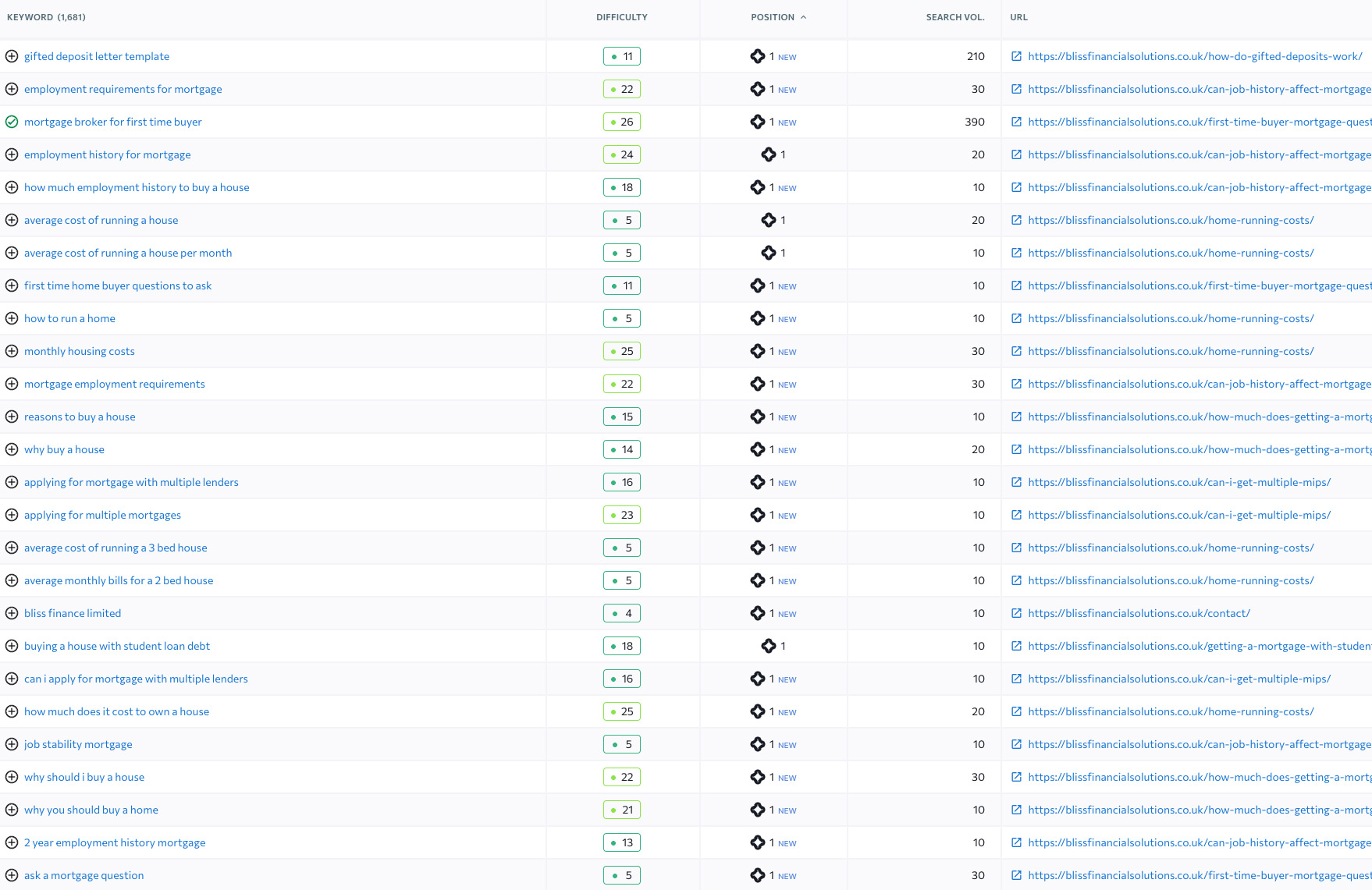Sort by Keyword column header

pyautogui.click(x=46, y=17)
